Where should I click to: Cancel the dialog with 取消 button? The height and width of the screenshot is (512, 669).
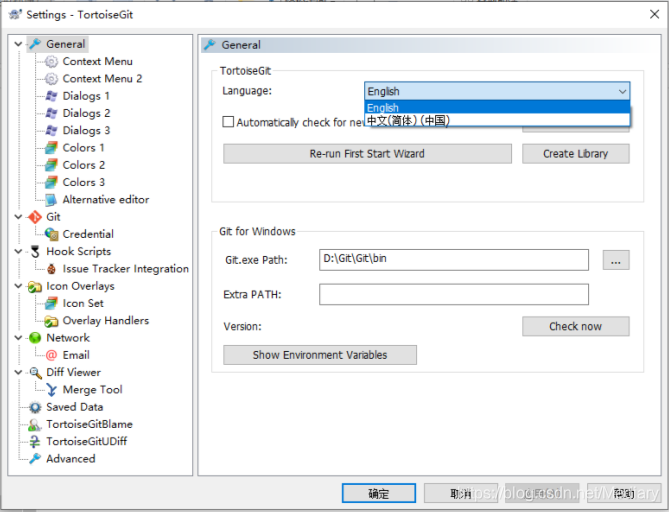pos(461,494)
